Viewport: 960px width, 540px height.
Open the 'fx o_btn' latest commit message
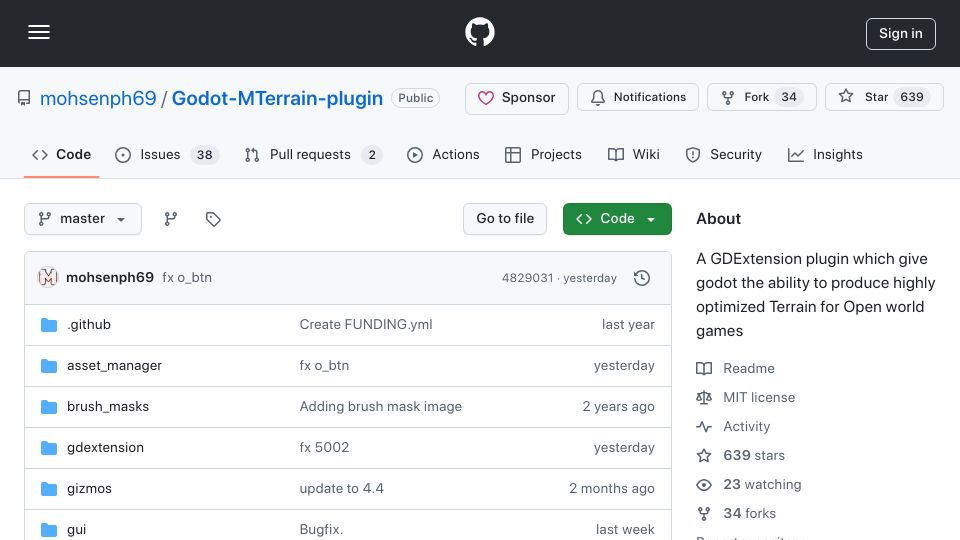click(187, 277)
